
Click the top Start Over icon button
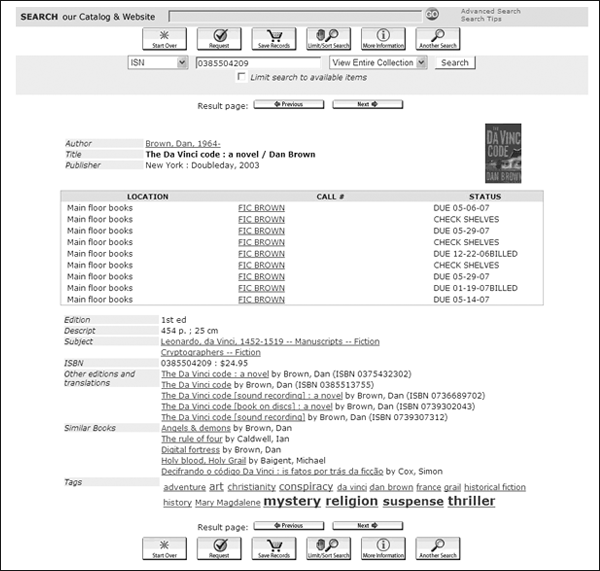(165, 39)
